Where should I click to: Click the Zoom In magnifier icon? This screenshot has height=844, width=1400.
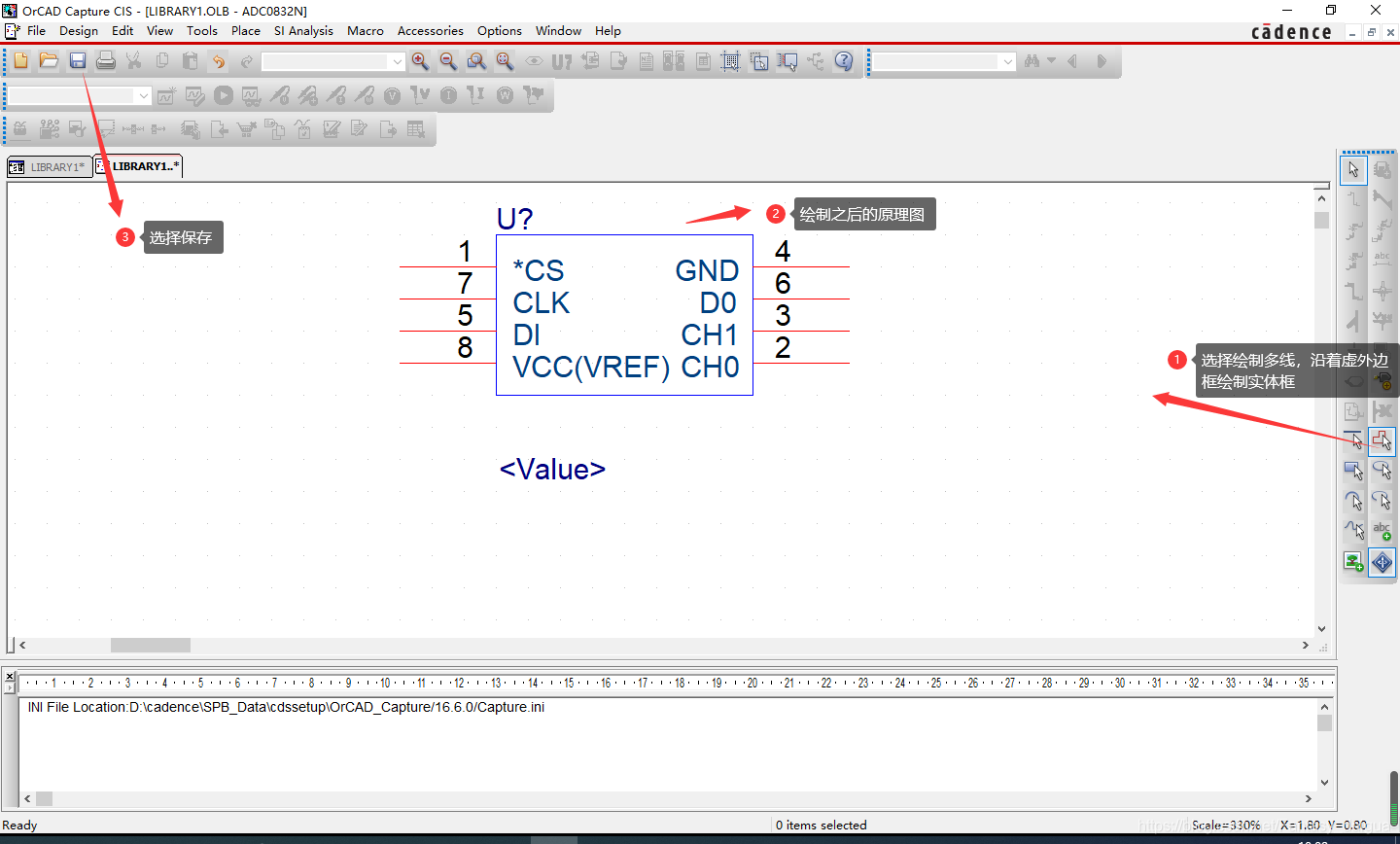click(x=420, y=61)
